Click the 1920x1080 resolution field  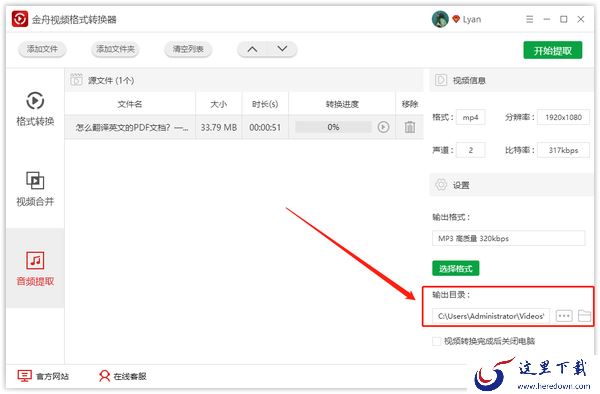point(563,117)
